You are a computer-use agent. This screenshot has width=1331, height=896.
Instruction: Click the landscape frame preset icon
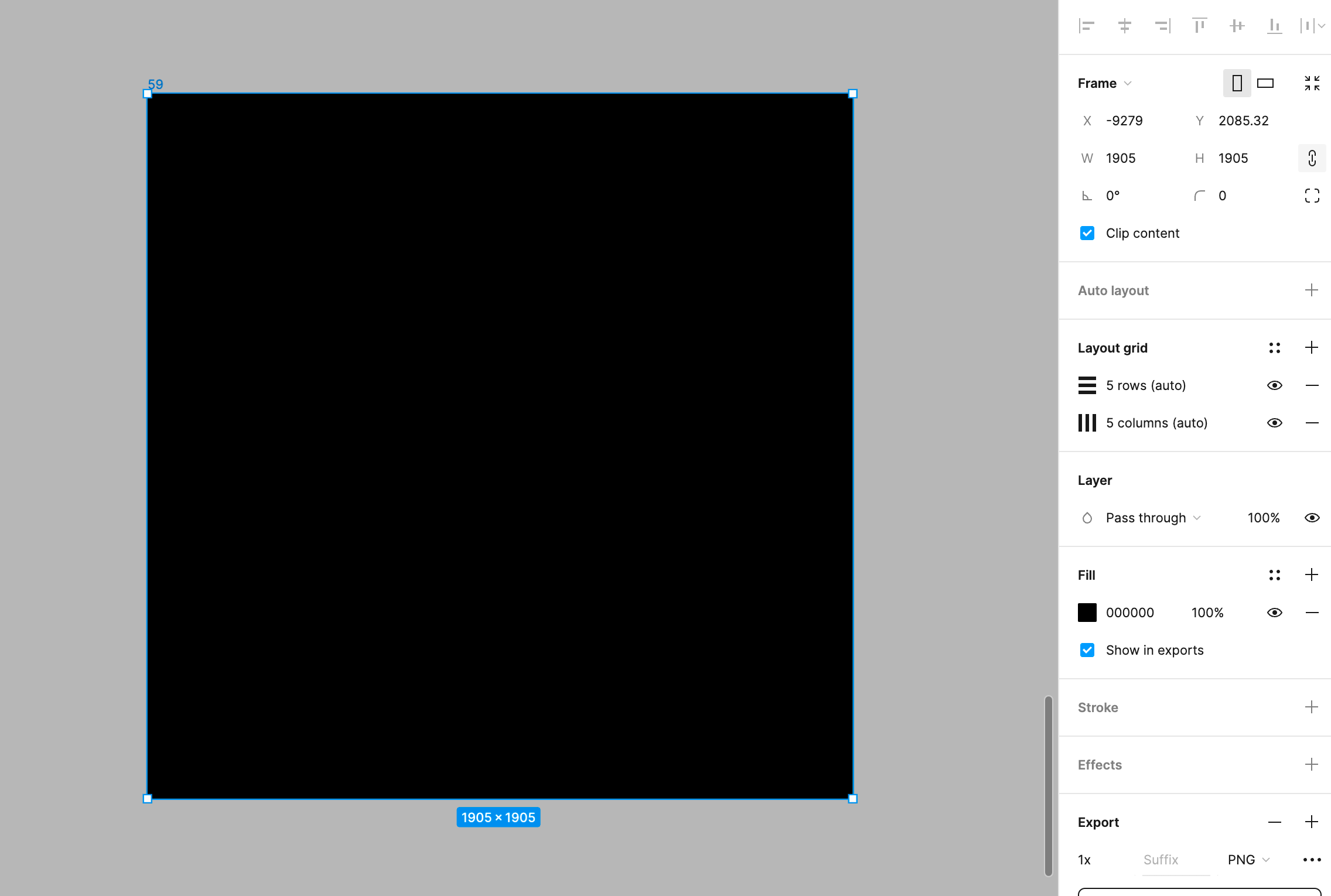point(1265,83)
